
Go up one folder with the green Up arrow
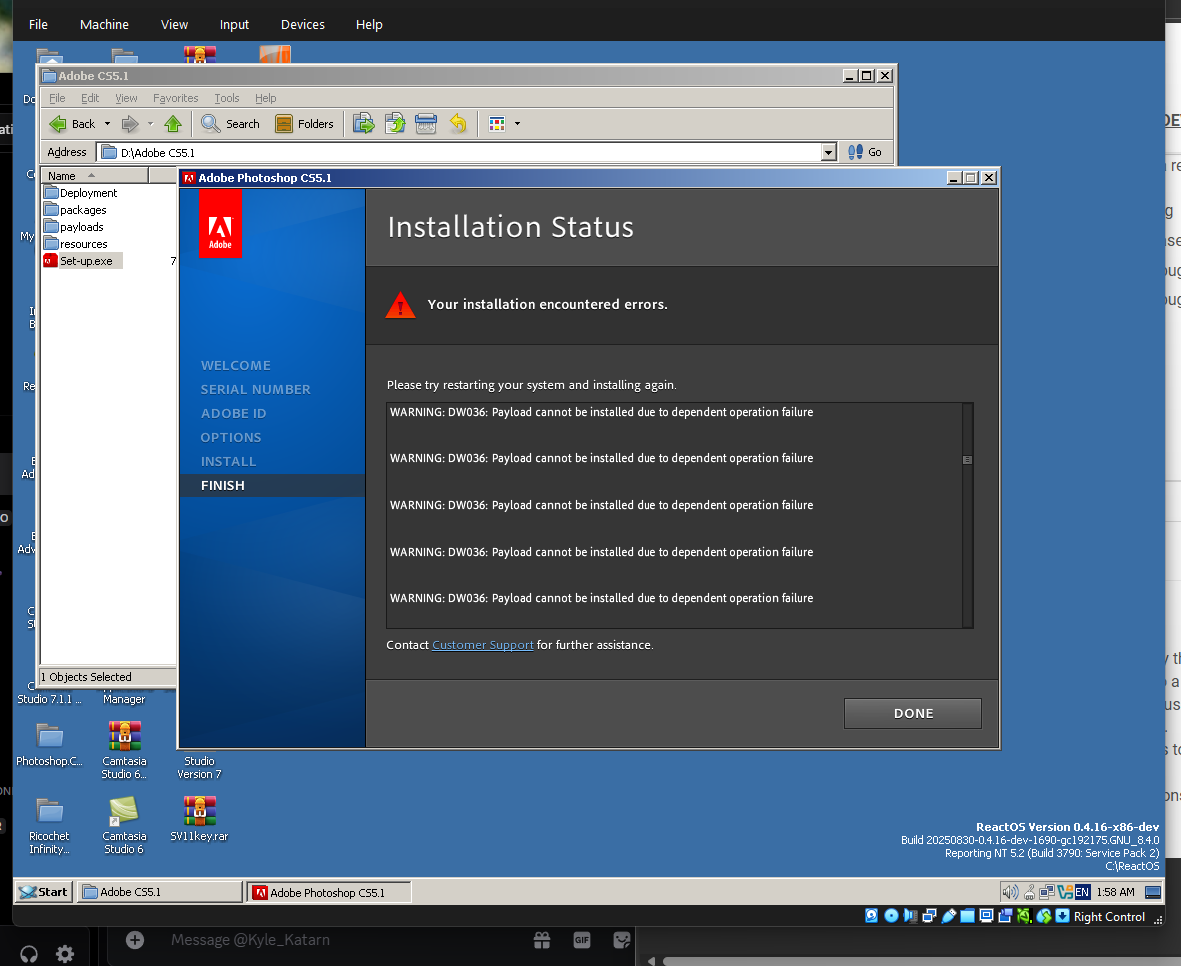tap(173, 123)
